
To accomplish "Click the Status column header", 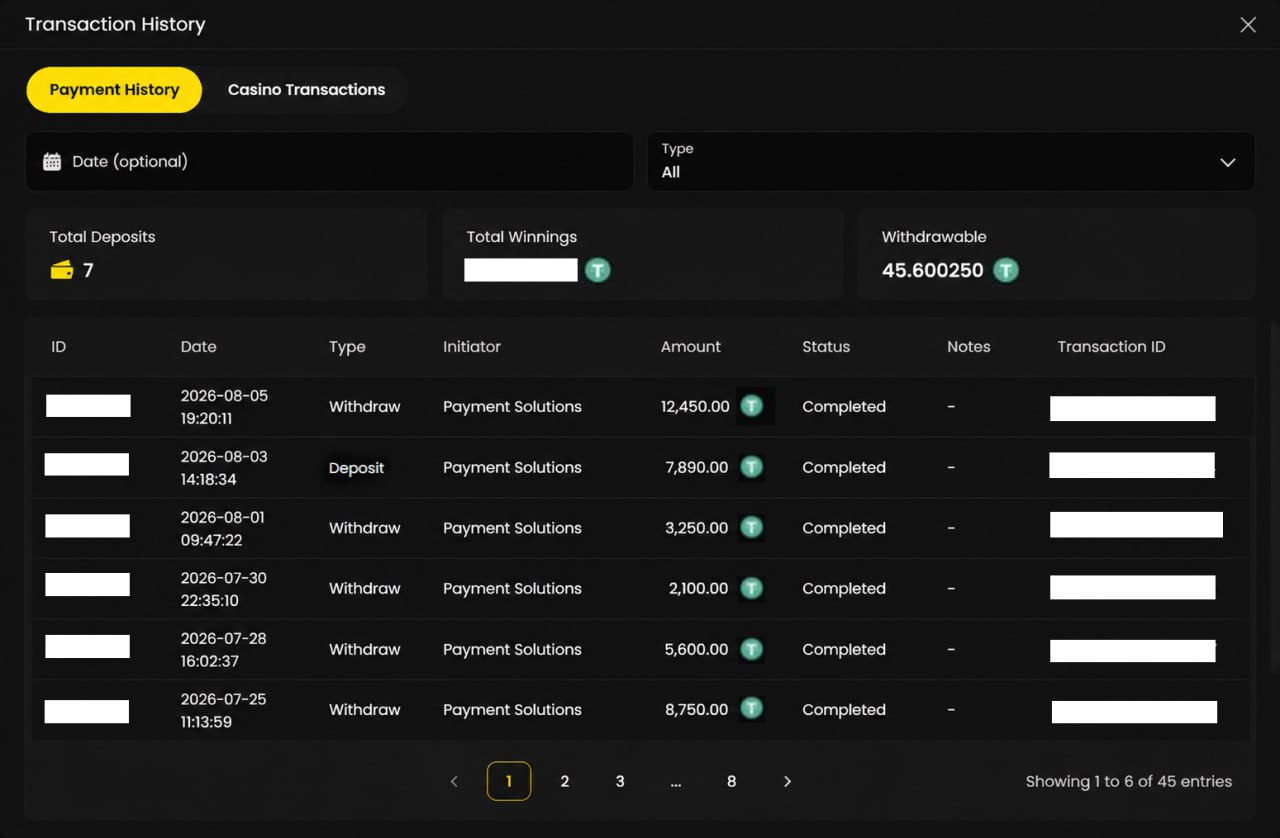I will click(826, 347).
